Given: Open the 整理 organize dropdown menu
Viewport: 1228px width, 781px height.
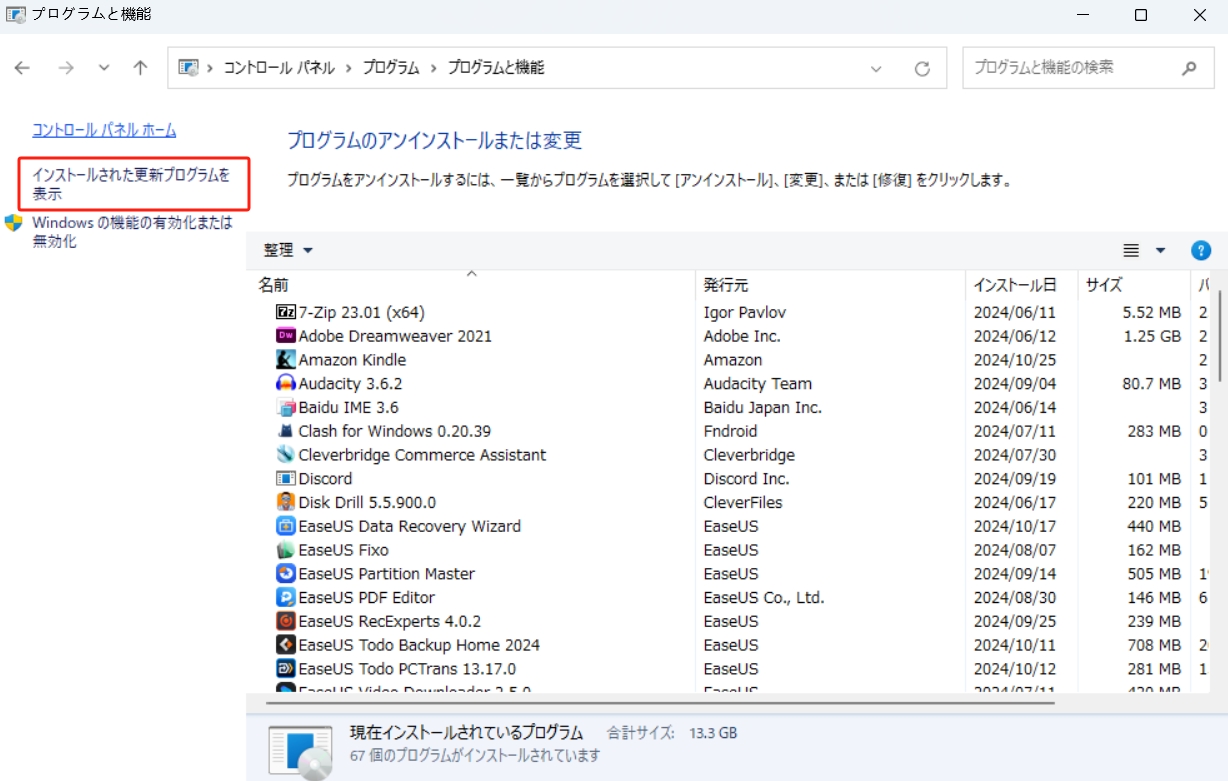Looking at the screenshot, I should 288,250.
